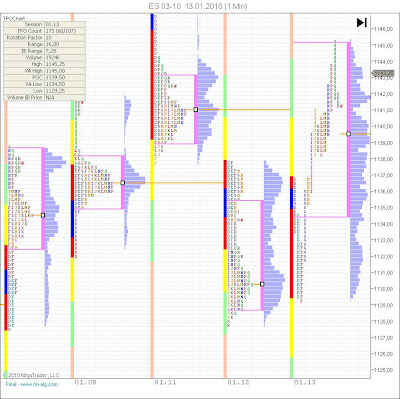The image size is (400, 399).
Task: Select the POC square marker of session 01.08
Action: [123, 183]
